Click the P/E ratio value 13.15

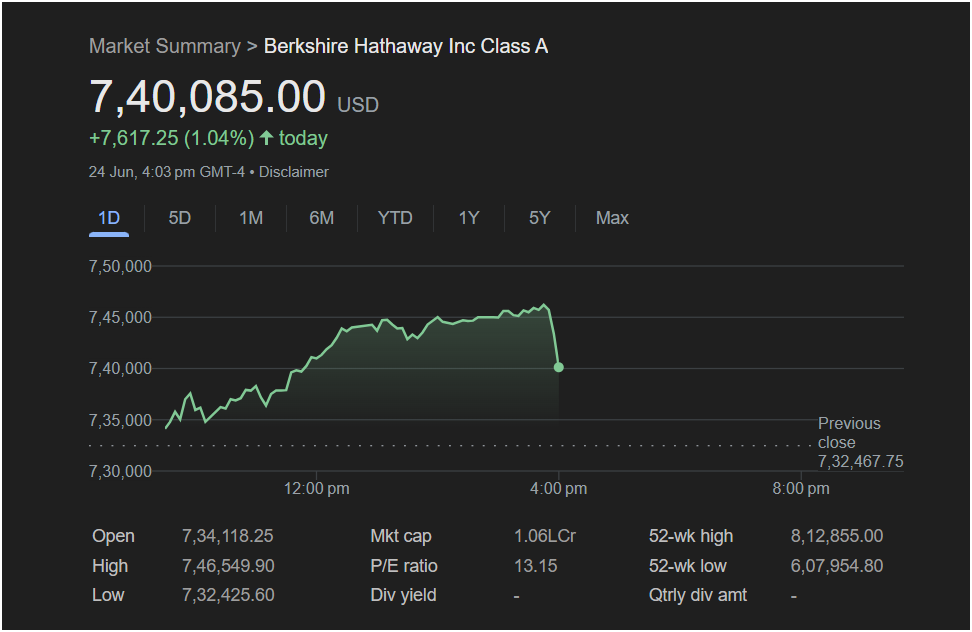[536, 566]
